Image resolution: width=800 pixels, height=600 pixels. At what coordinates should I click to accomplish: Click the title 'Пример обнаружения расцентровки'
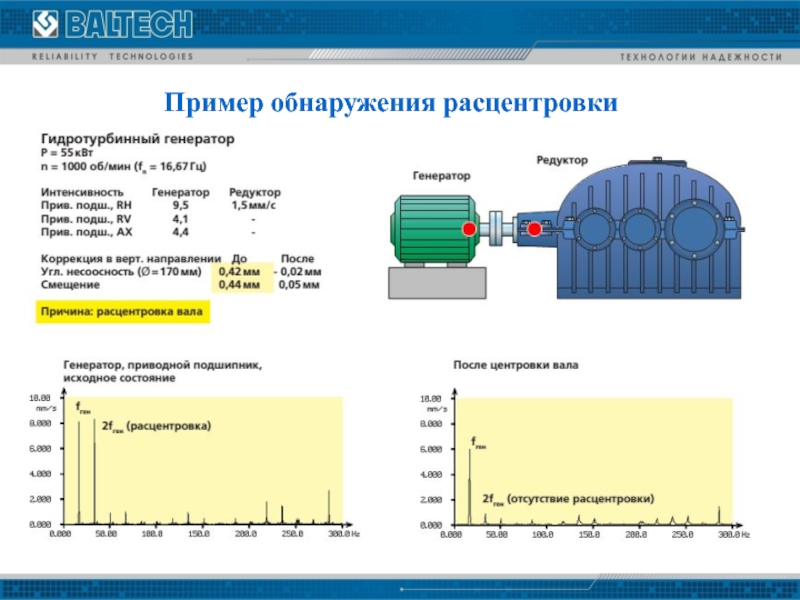point(391,103)
